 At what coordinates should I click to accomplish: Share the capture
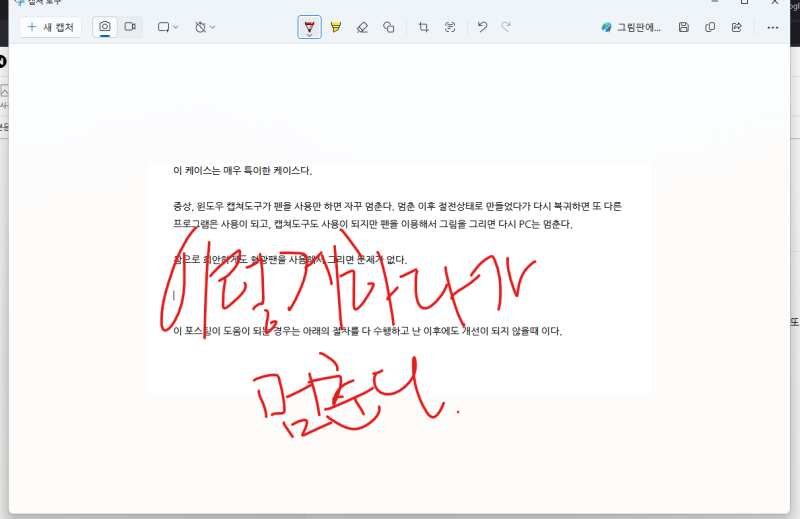click(x=737, y=28)
